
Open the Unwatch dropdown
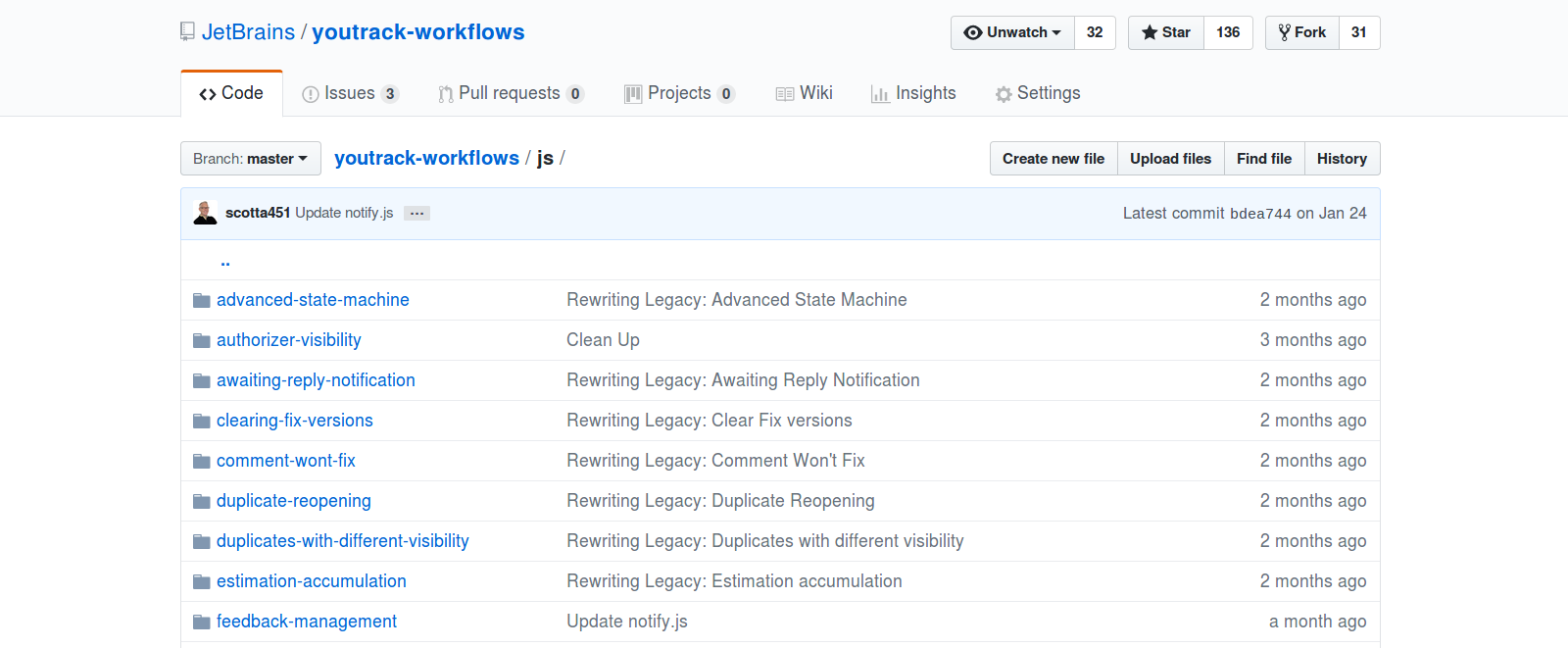(x=1013, y=32)
